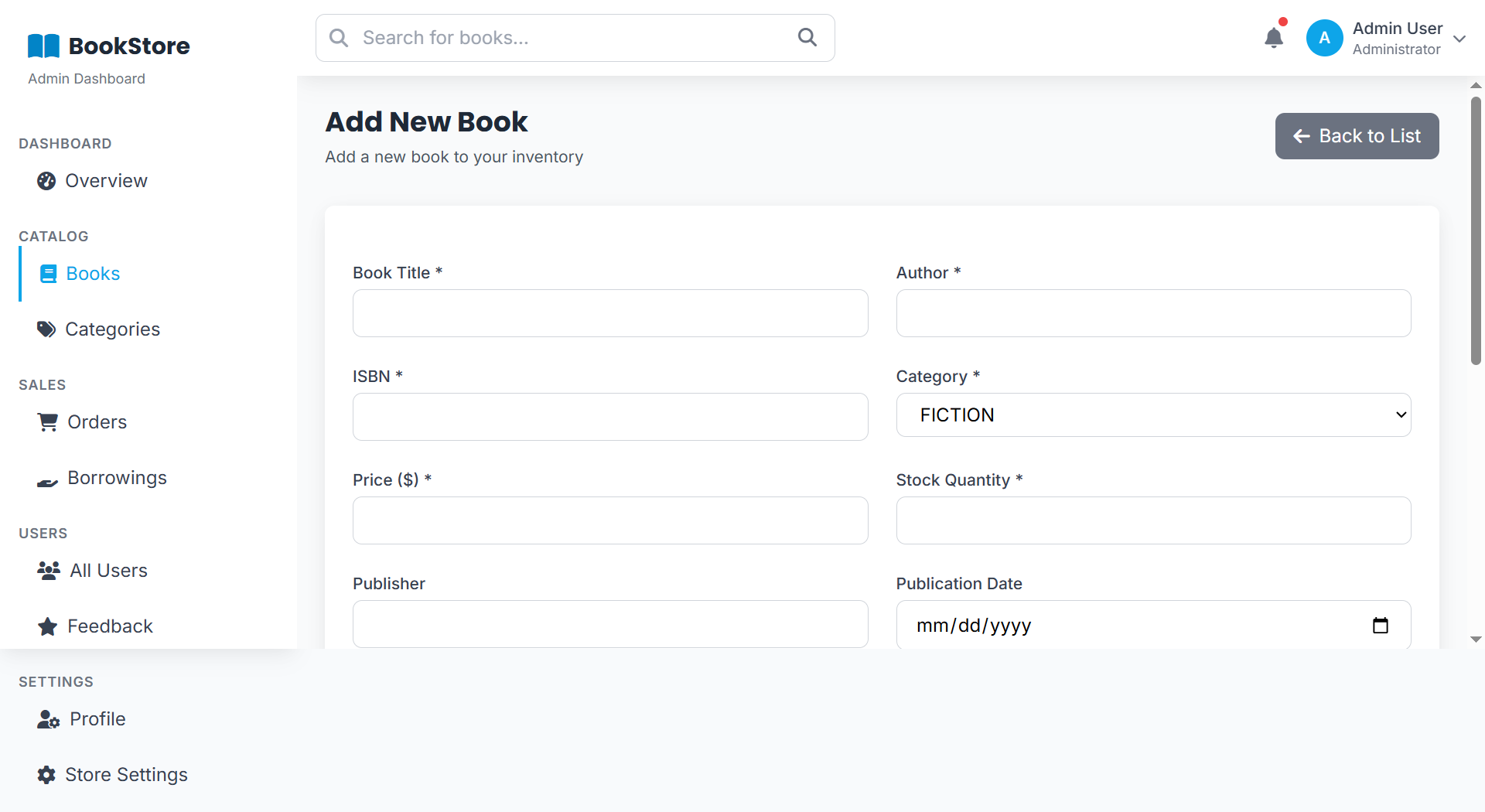Click the Store Settings gear icon
The width and height of the screenshot is (1485, 812).
coord(46,775)
